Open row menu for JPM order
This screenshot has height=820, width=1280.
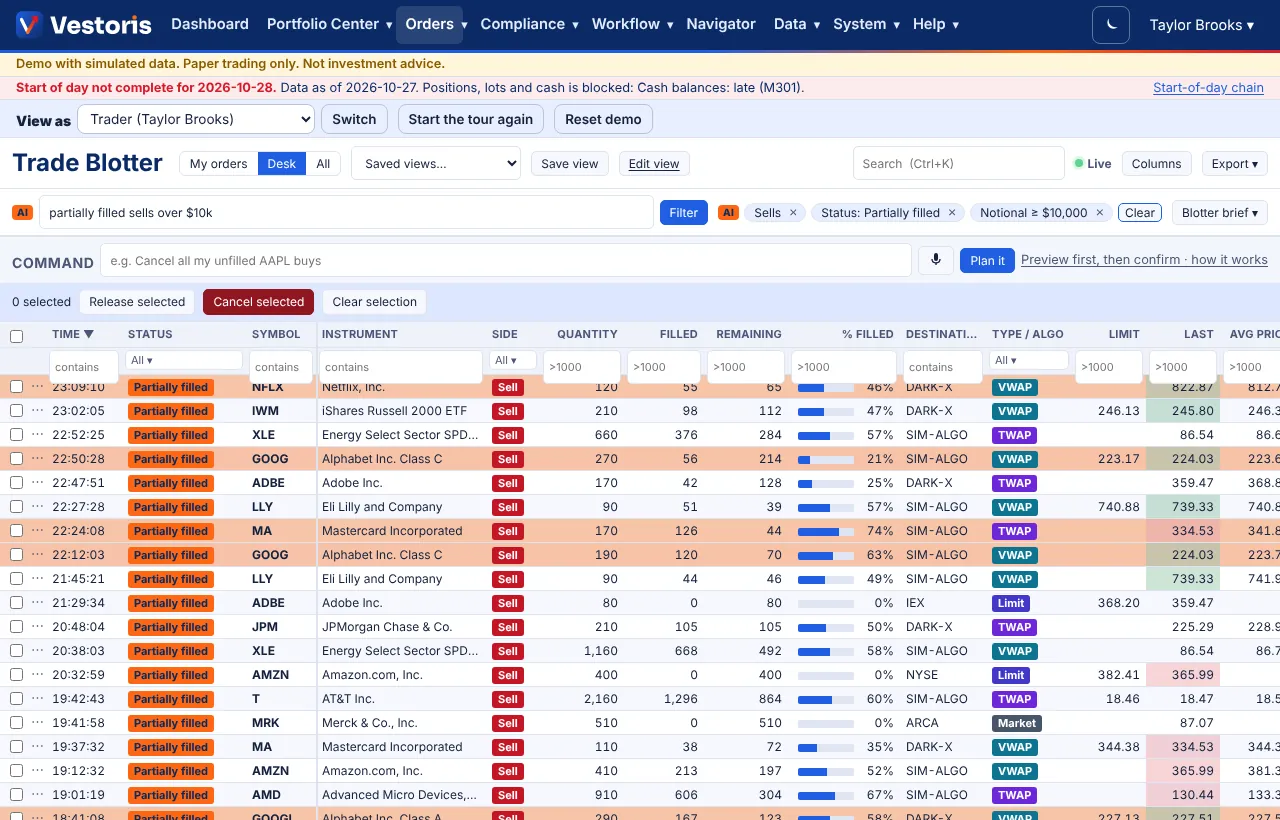click(x=38, y=627)
